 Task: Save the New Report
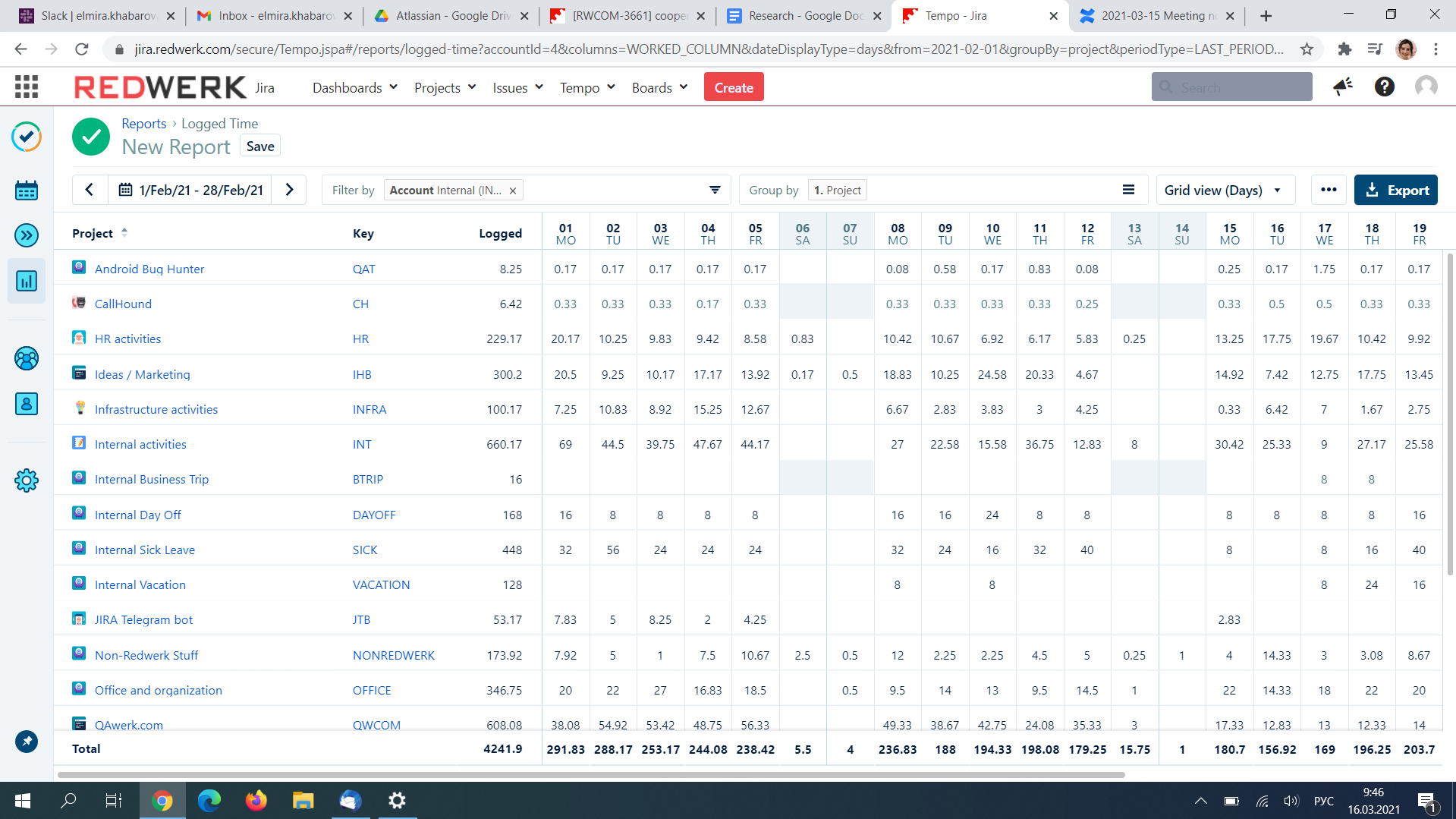click(260, 146)
